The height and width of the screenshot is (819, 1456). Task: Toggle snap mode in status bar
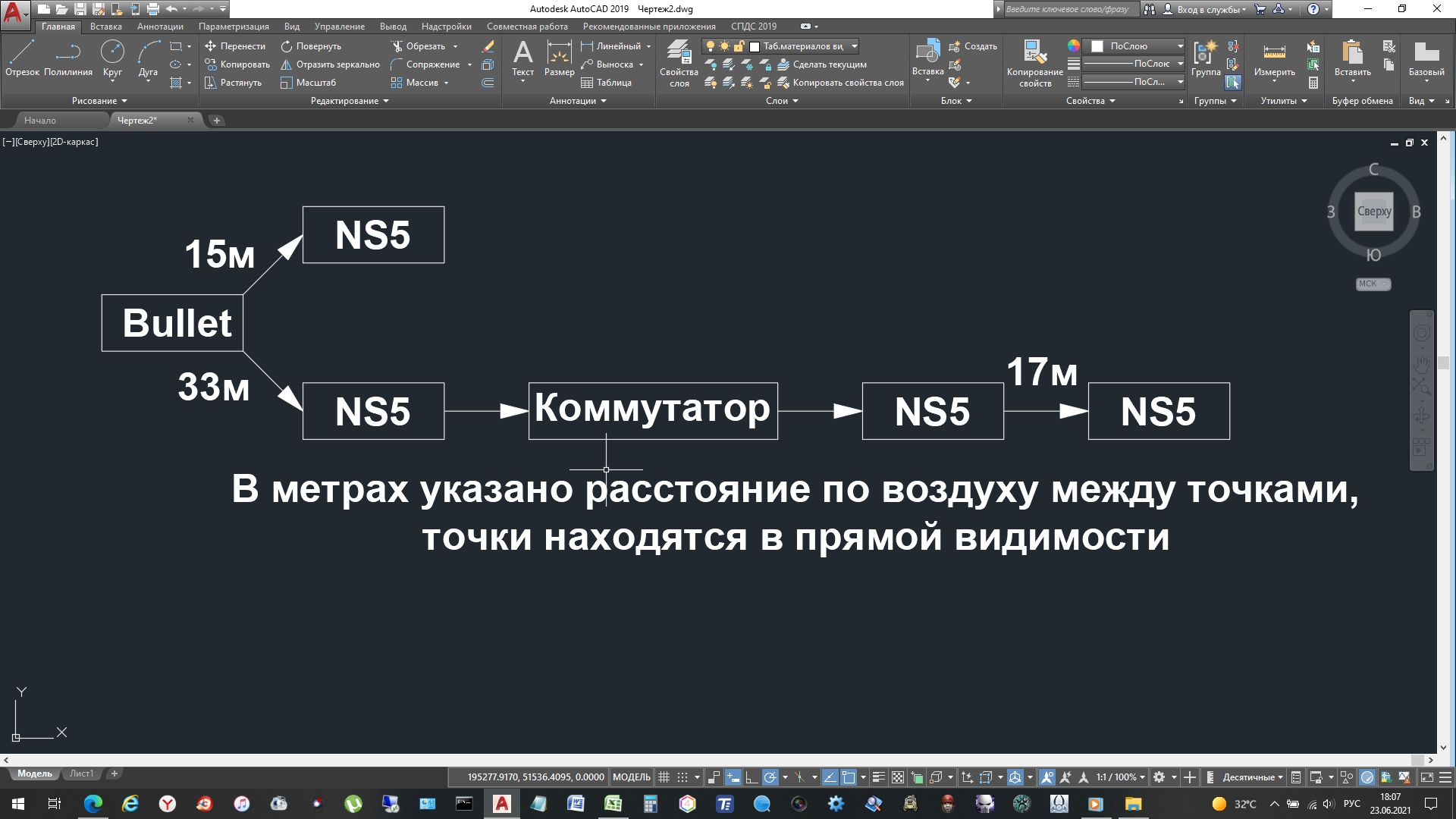pos(682,777)
